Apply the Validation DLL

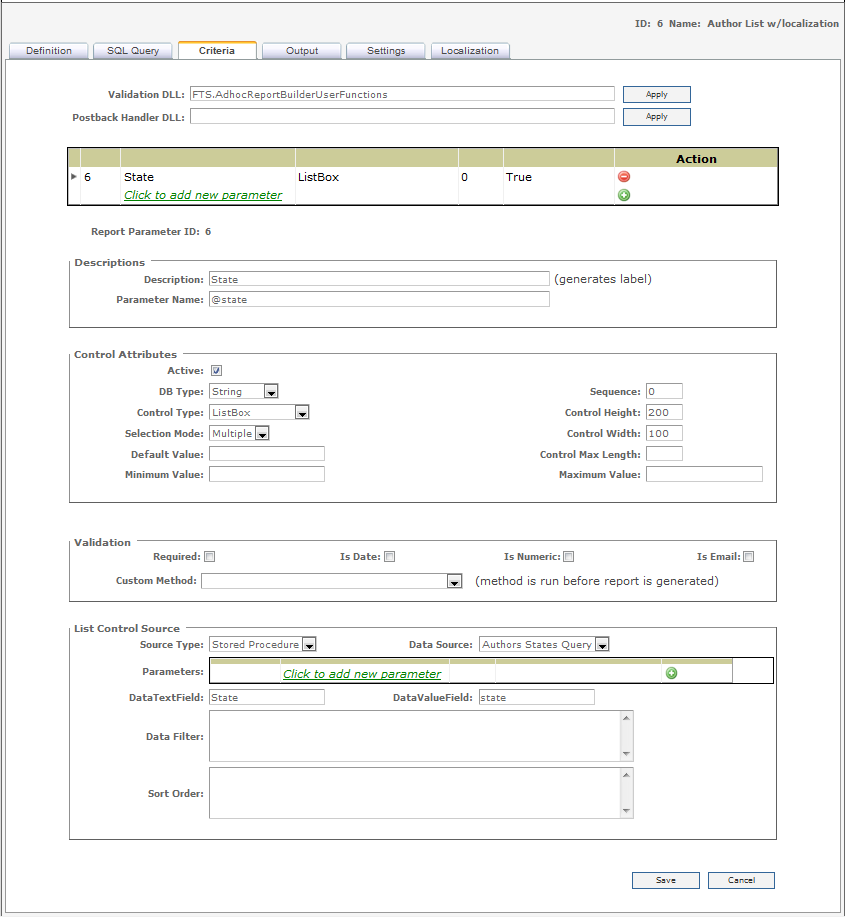click(656, 94)
